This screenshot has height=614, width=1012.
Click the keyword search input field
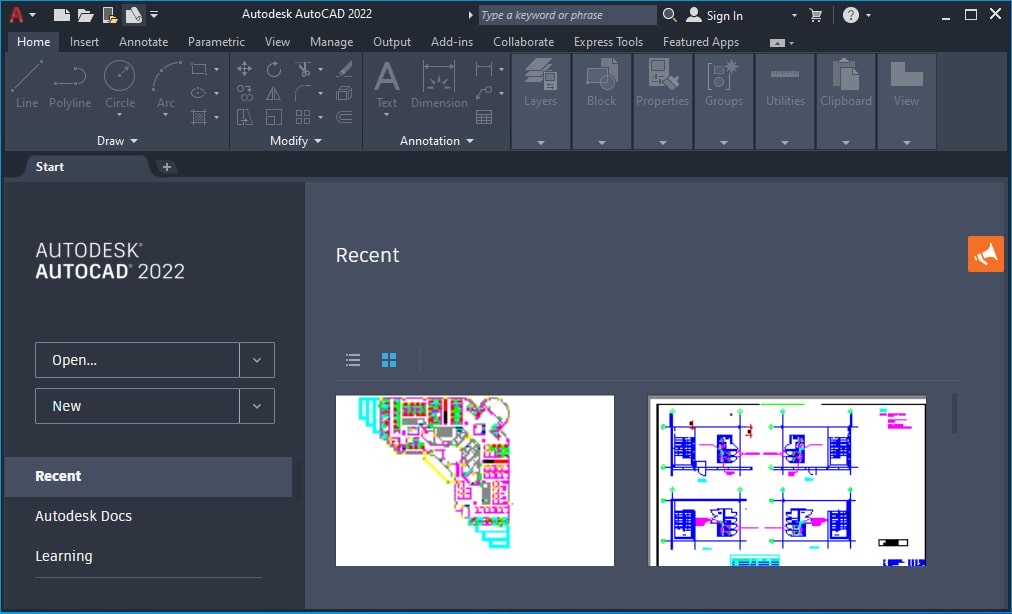[x=567, y=15]
